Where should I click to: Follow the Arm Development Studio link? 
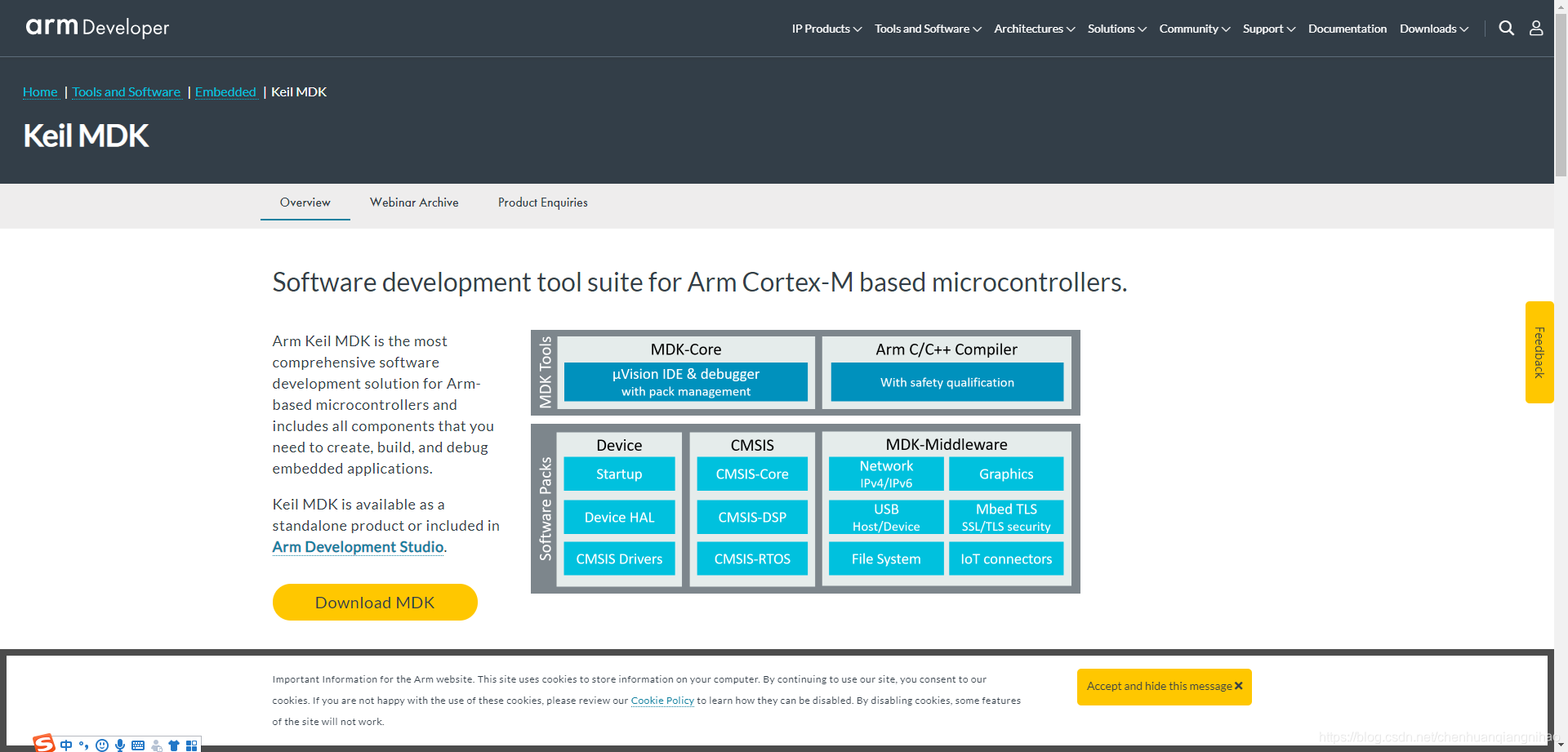[358, 547]
